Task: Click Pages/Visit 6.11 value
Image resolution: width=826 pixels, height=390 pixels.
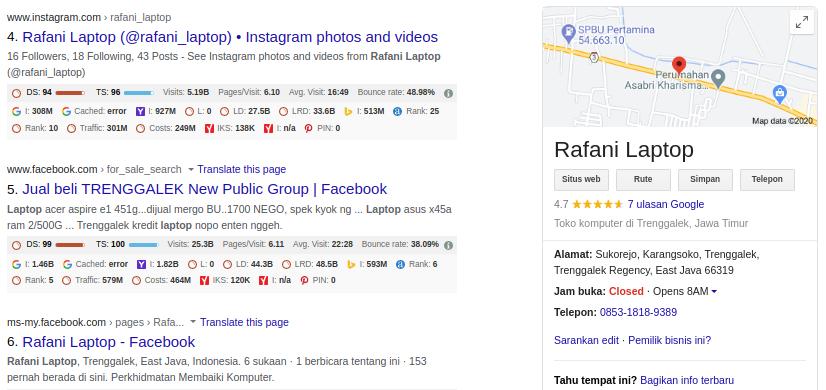Action: [276, 245]
